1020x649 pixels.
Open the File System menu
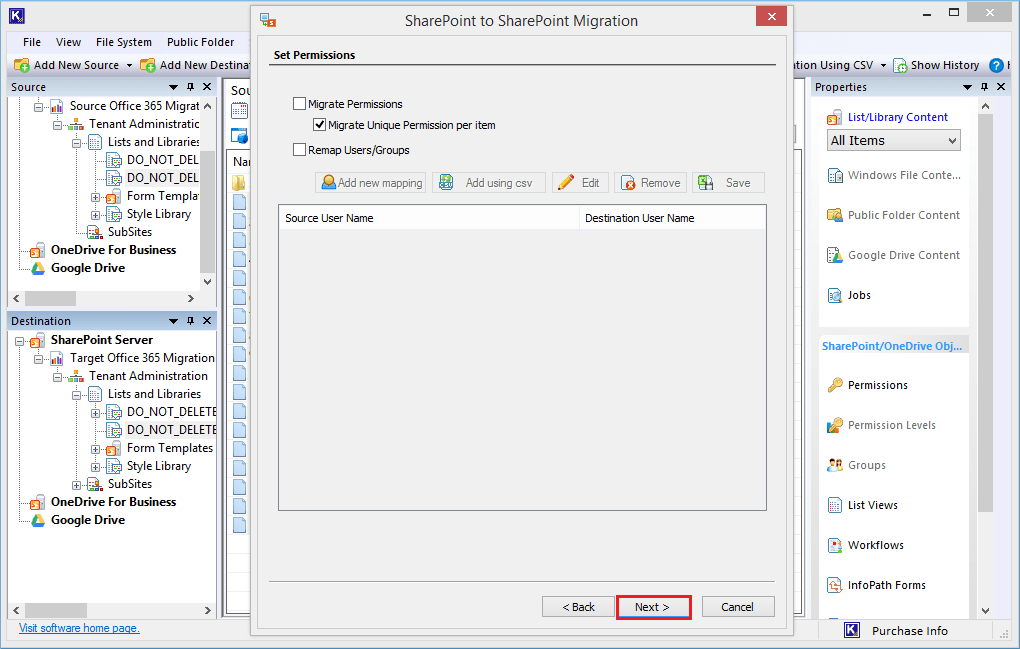click(124, 42)
